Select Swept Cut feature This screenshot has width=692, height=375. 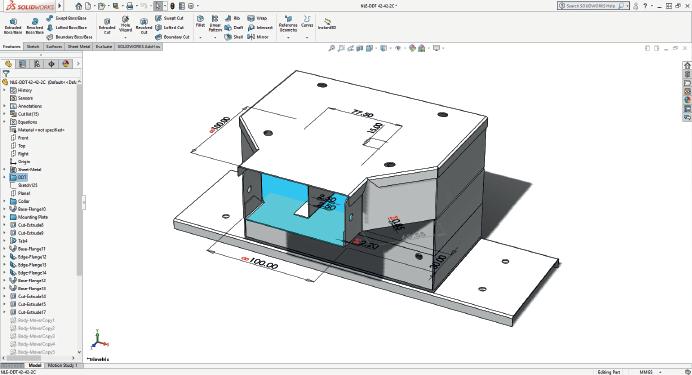(169, 18)
